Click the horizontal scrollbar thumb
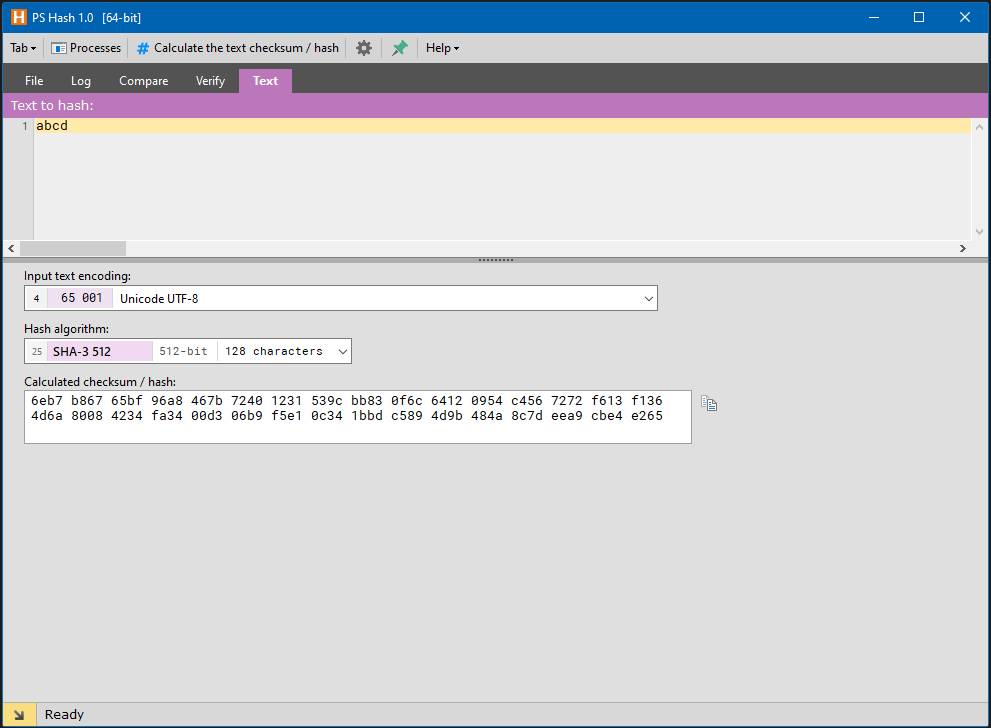 coord(73,248)
